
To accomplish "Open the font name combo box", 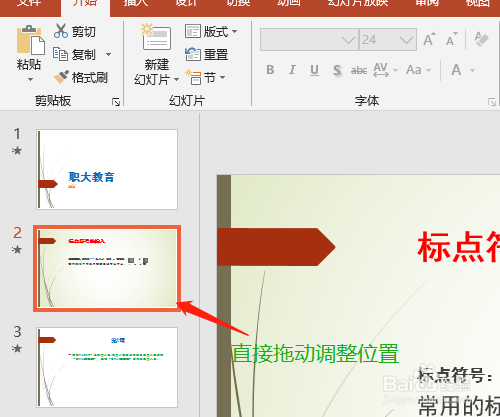I will point(309,40).
